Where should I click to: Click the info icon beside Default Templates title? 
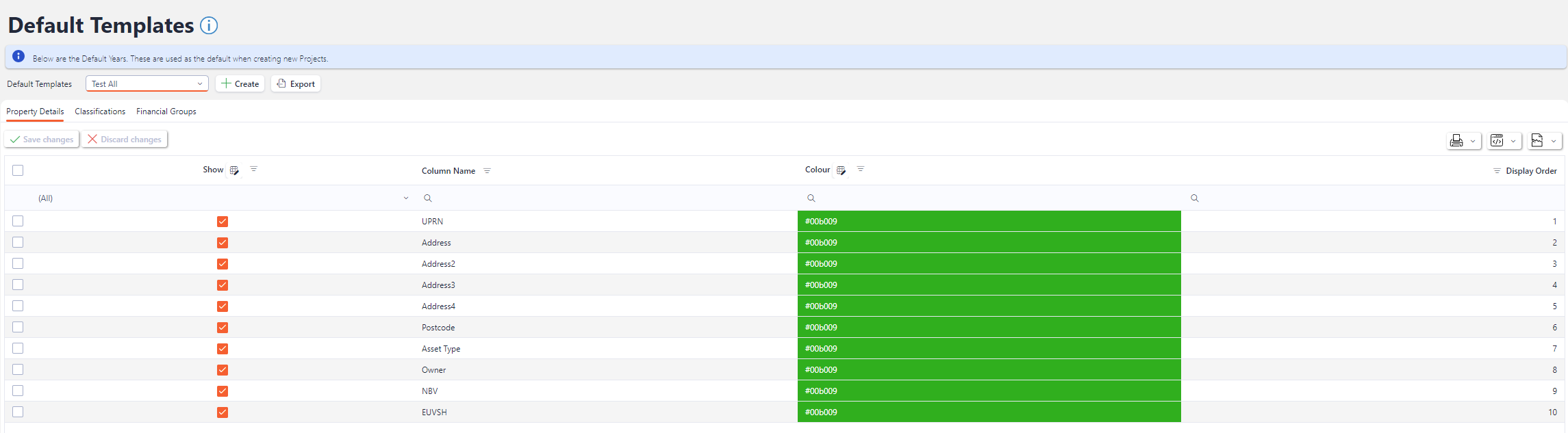click(209, 26)
